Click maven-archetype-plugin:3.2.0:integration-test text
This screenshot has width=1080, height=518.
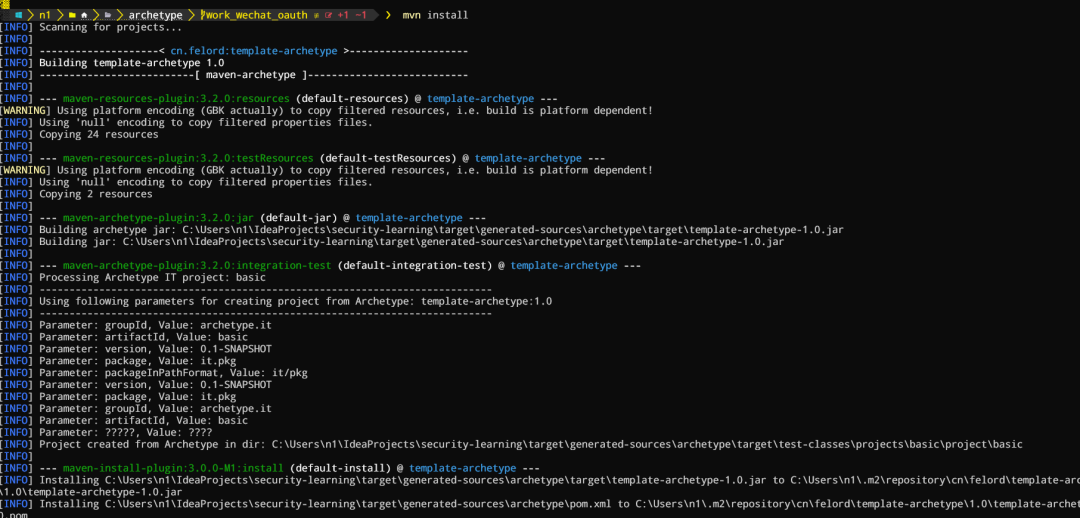click(197, 265)
